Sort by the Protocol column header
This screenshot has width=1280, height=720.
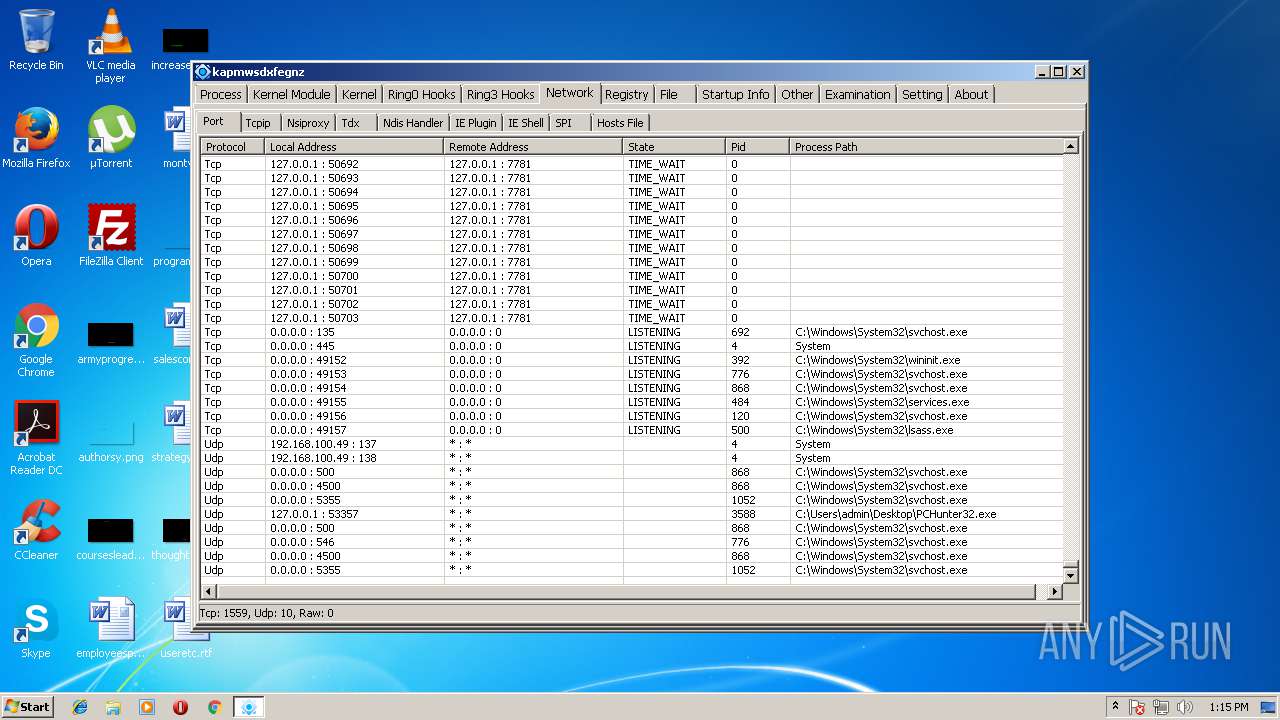tap(233, 147)
